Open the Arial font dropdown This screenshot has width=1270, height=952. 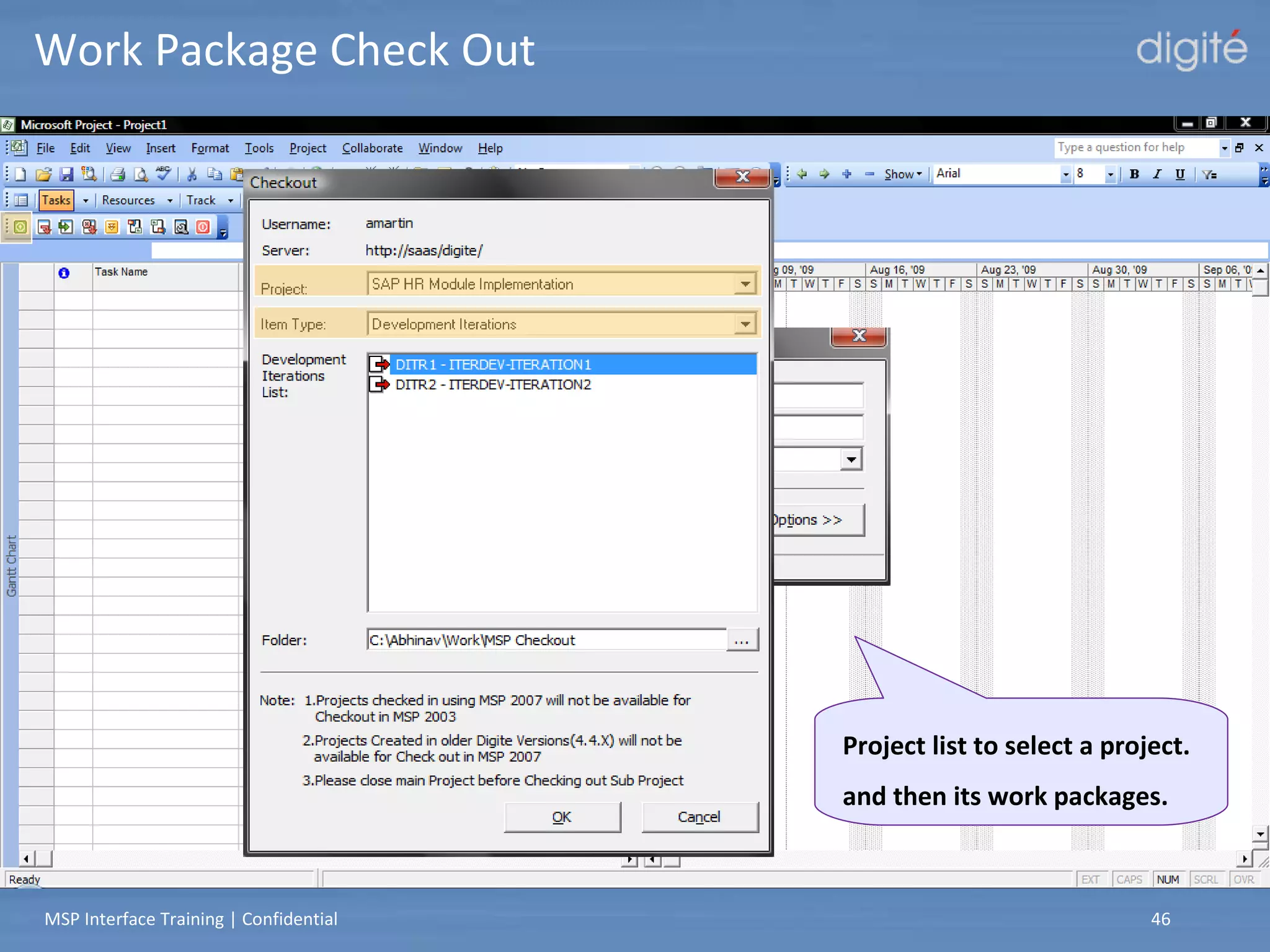click(x=1065, y=175)
